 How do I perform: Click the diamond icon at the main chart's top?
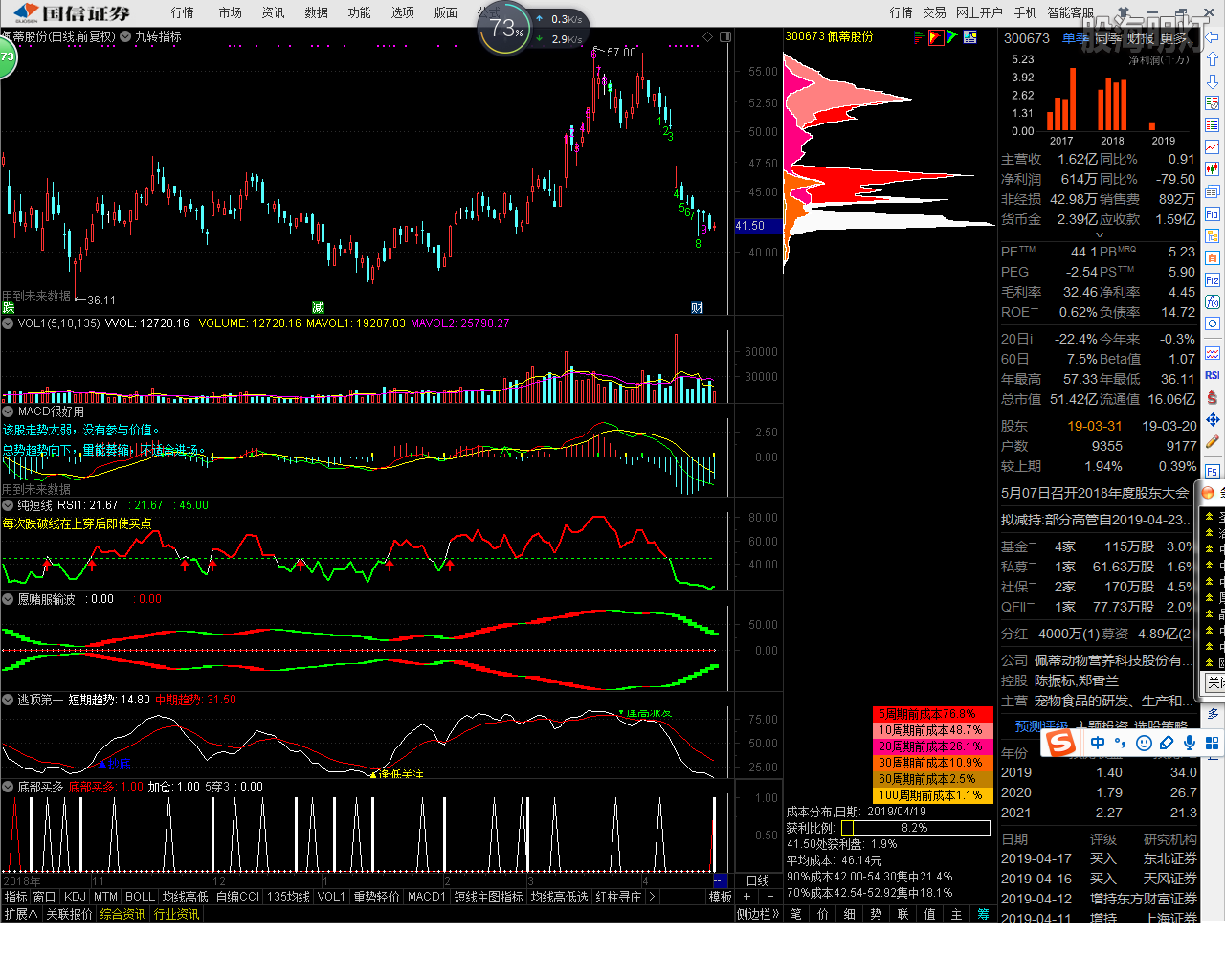pos(708,36)
